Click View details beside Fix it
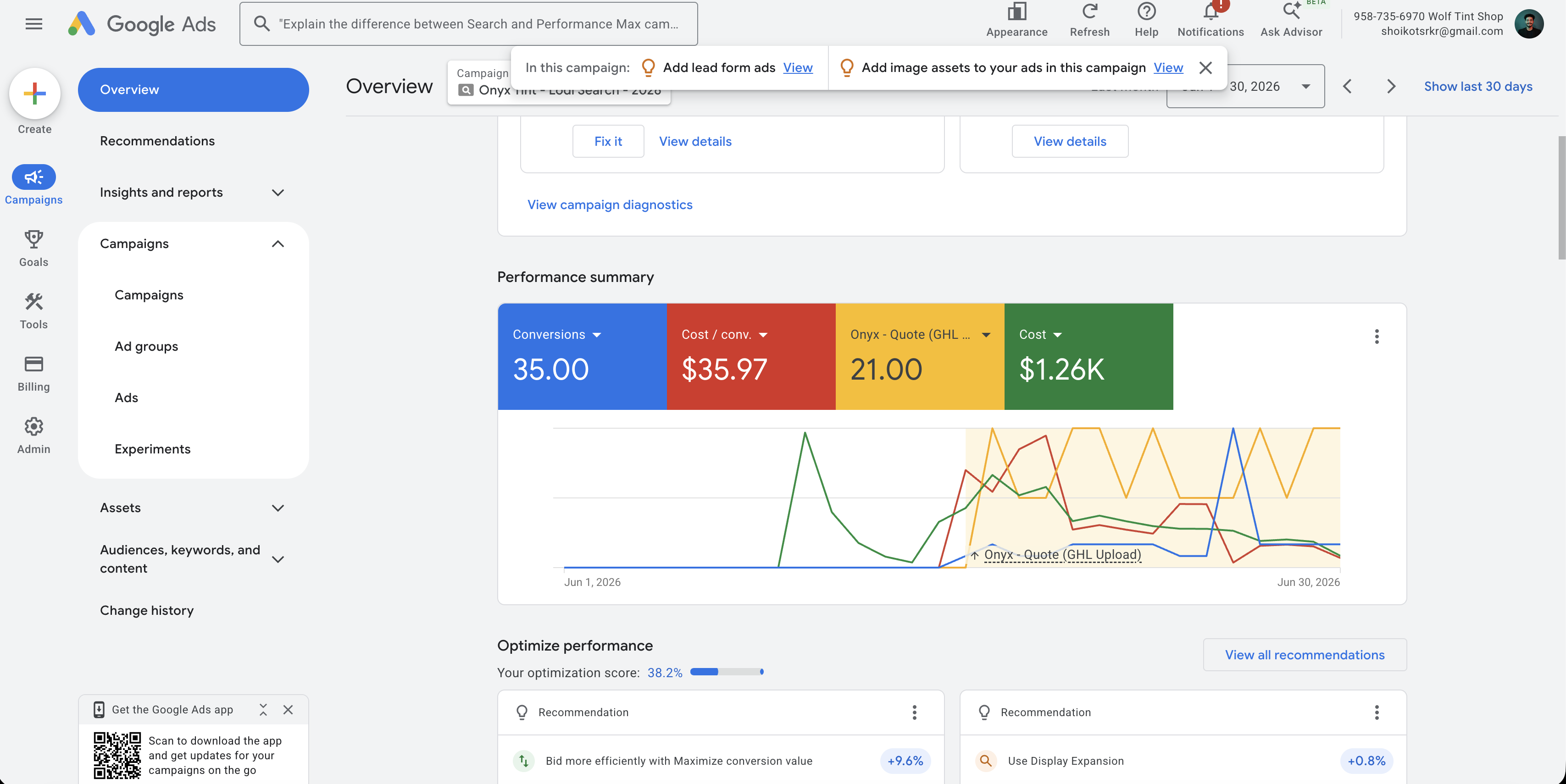 [x=695, y=141]
